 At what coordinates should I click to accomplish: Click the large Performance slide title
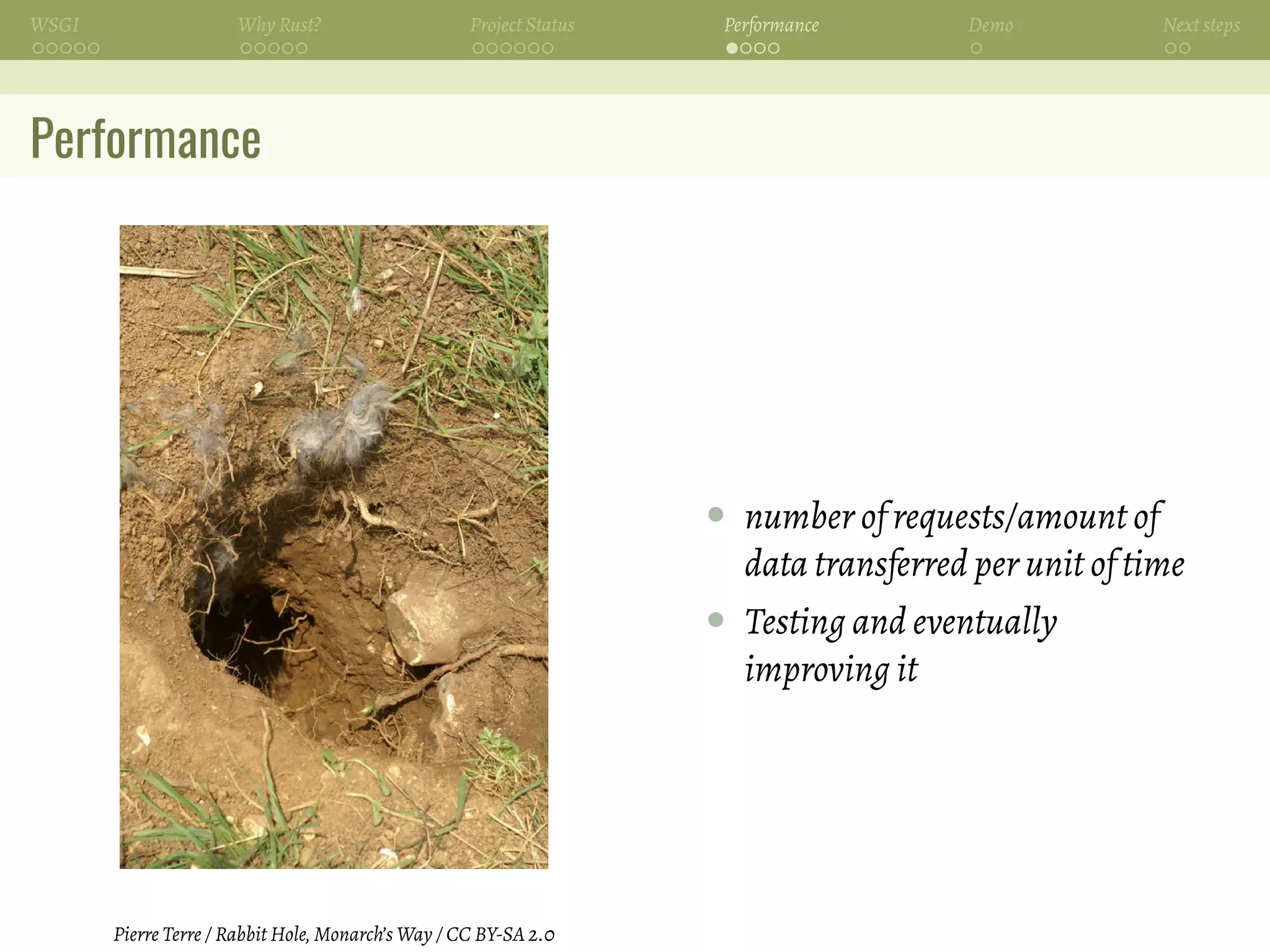click(146, 139)
